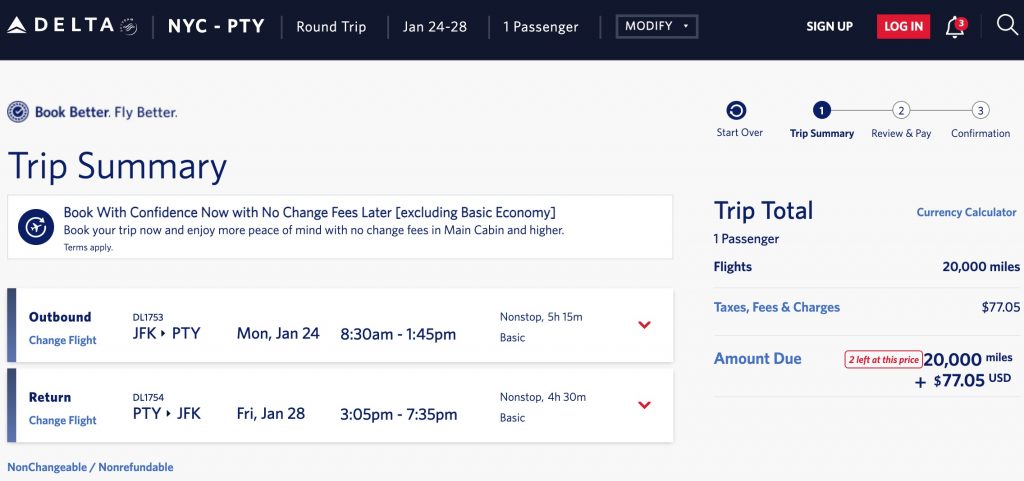Click the NonChangeable / Nonrefundable link

pyautogui.click(x=90, y=467)
